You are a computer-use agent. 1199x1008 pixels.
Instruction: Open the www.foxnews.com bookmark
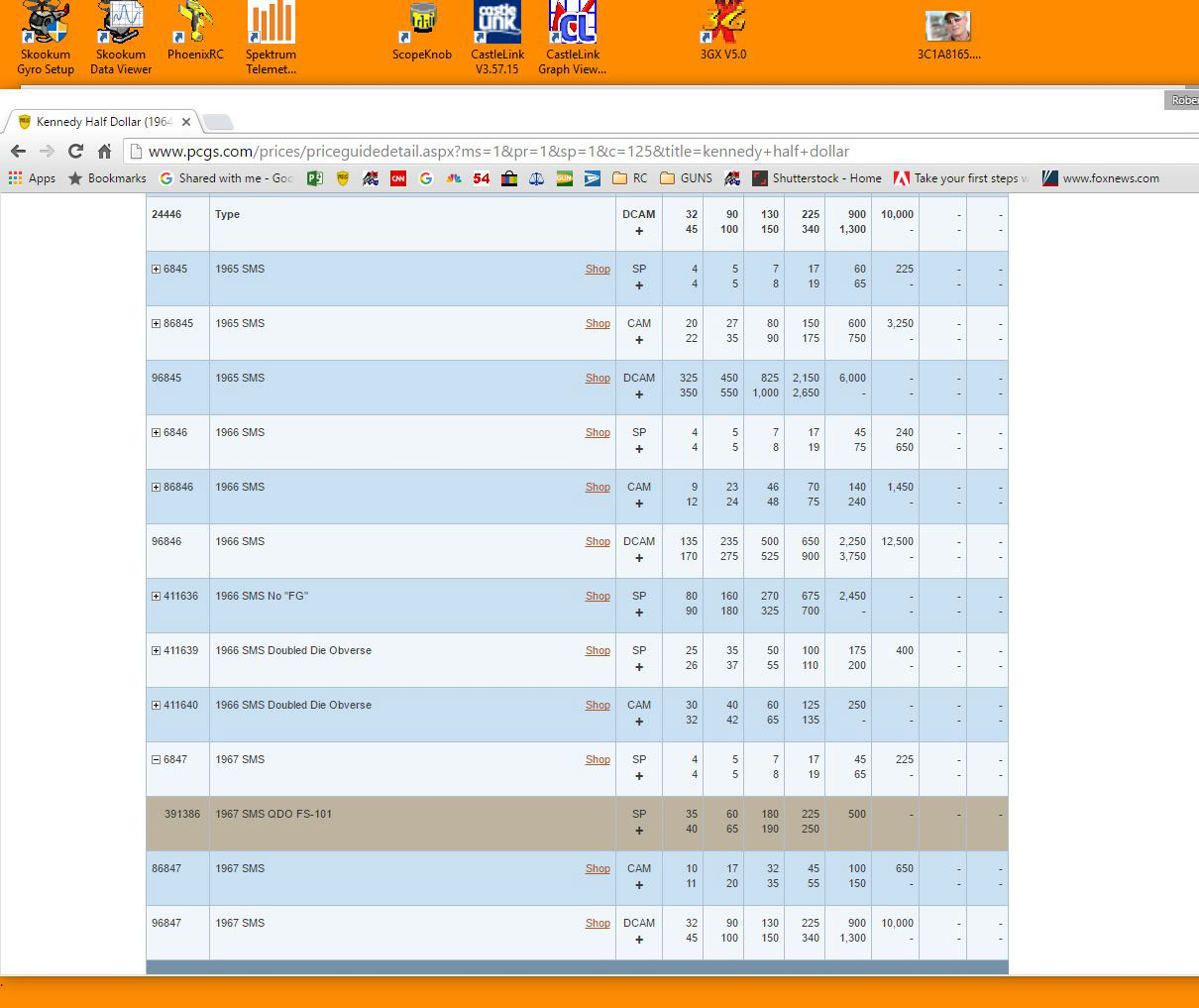tap(1100, 178)
